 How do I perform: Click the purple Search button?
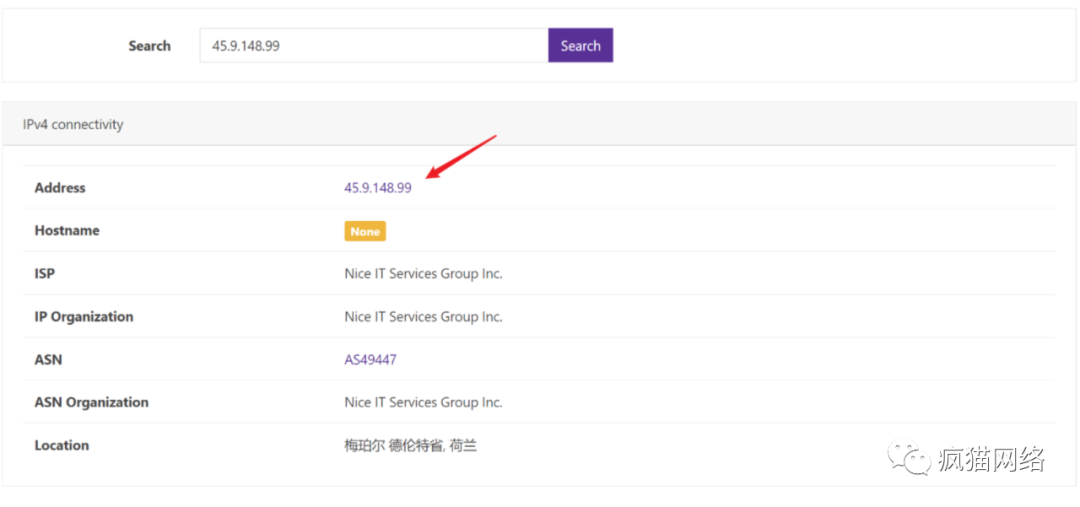(581, 45)
